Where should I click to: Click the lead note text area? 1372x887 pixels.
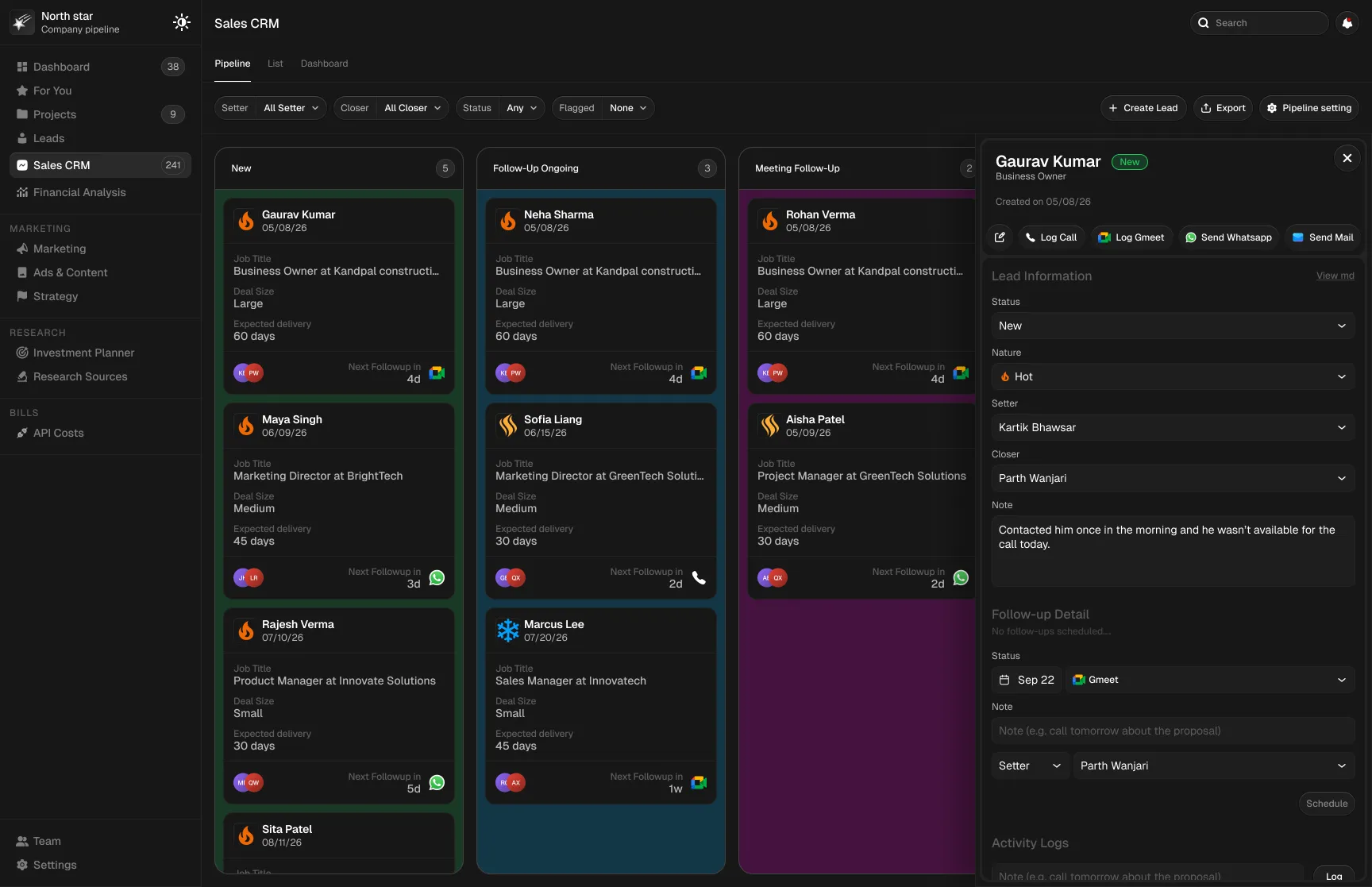(x=1173, y=551)
